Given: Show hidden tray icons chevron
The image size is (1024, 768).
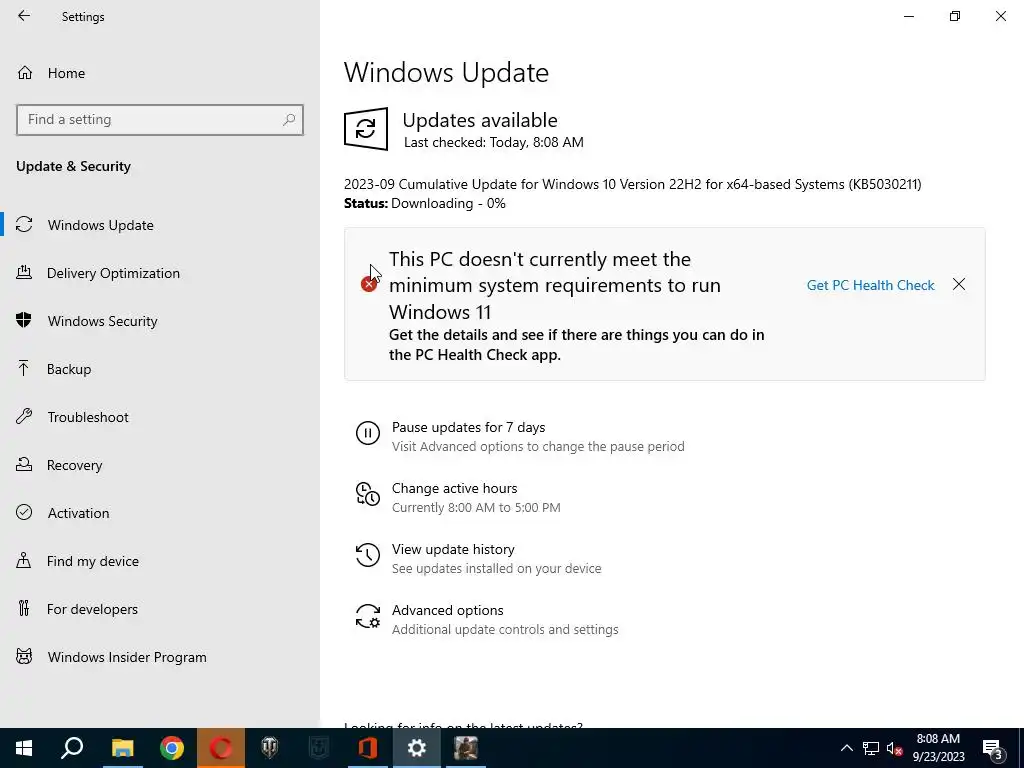Looking at the screenshot, I should coord(846,748).
